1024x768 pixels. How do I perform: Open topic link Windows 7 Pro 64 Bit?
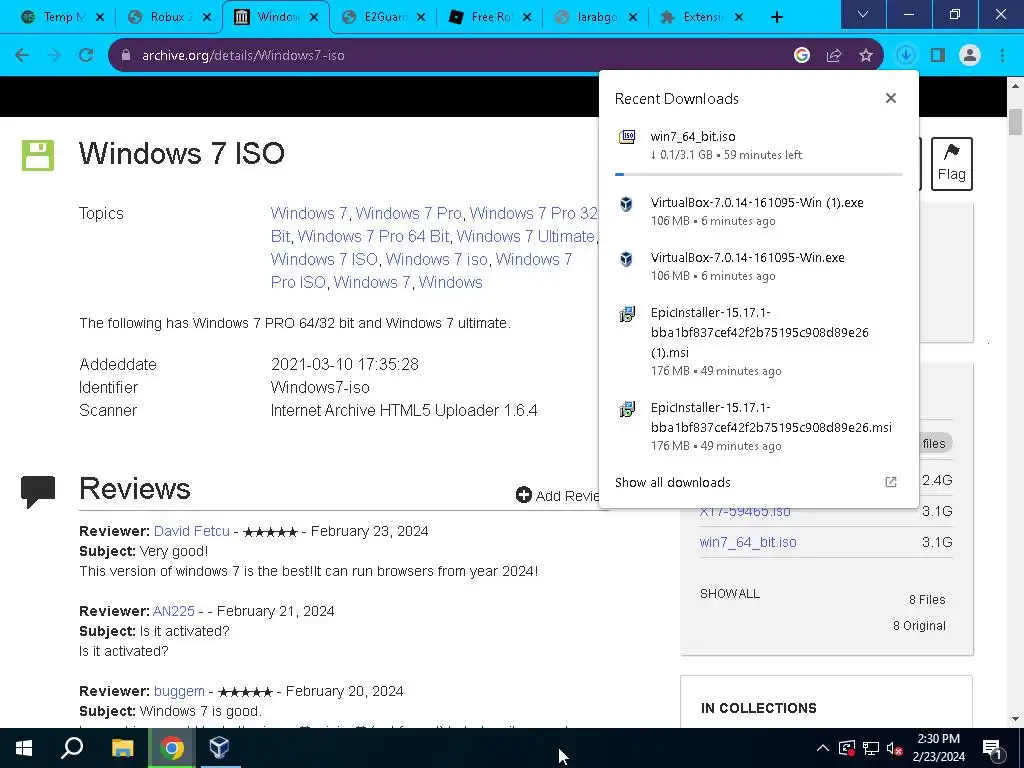(373, 236)
